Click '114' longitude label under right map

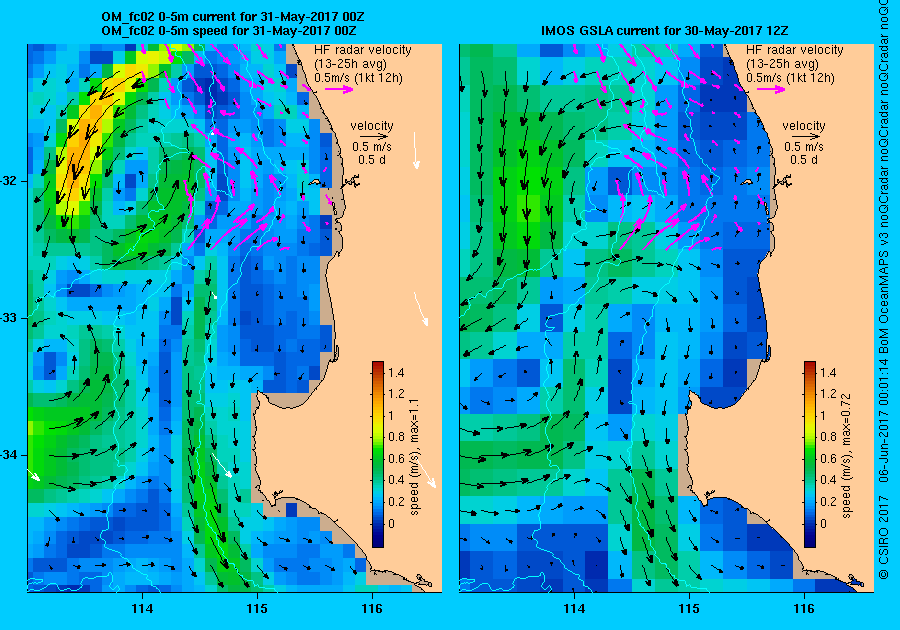point(574,609)
